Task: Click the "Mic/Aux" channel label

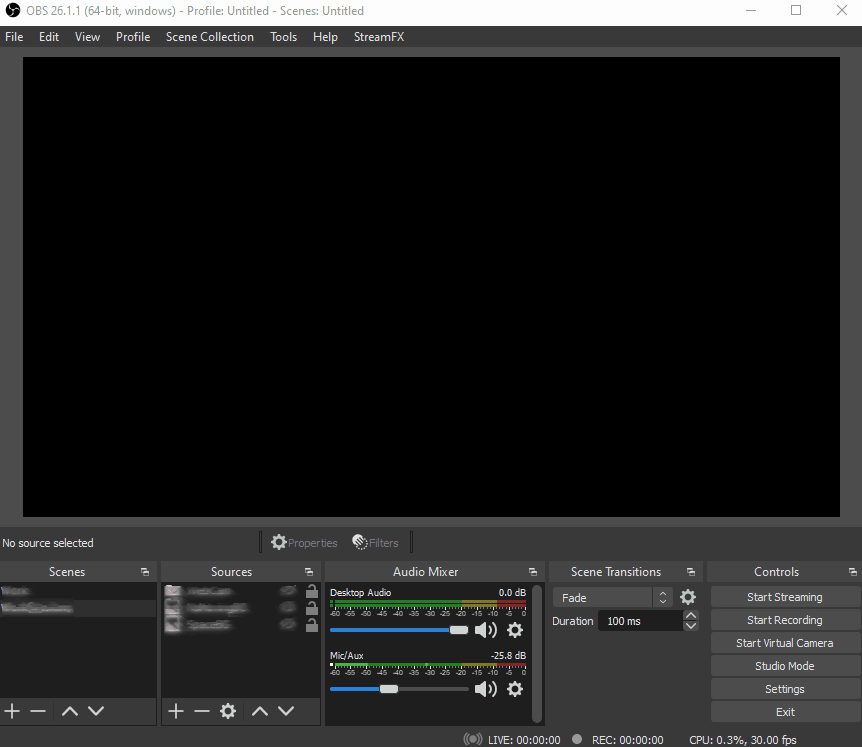Action: tap(347, 656)
